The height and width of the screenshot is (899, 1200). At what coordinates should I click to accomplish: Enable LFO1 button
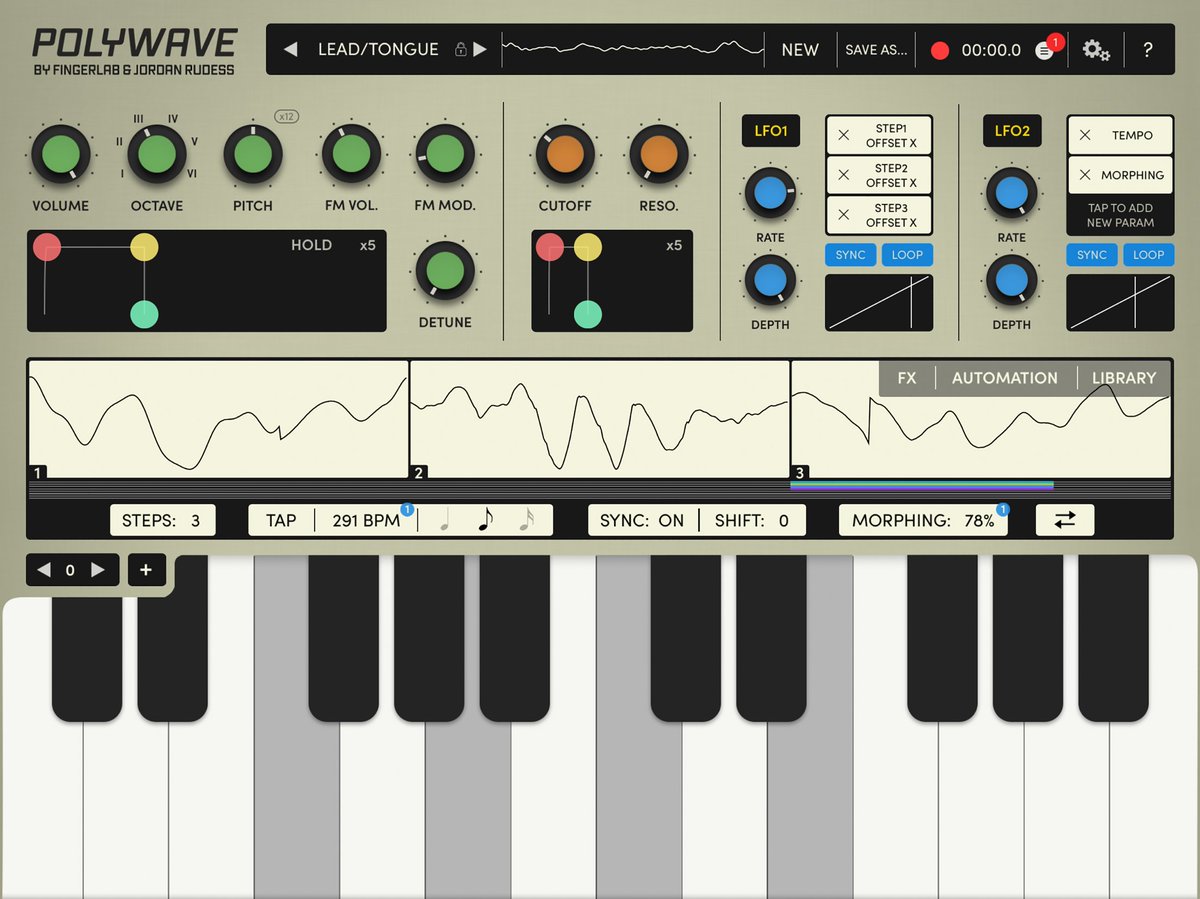click(771, 131)
